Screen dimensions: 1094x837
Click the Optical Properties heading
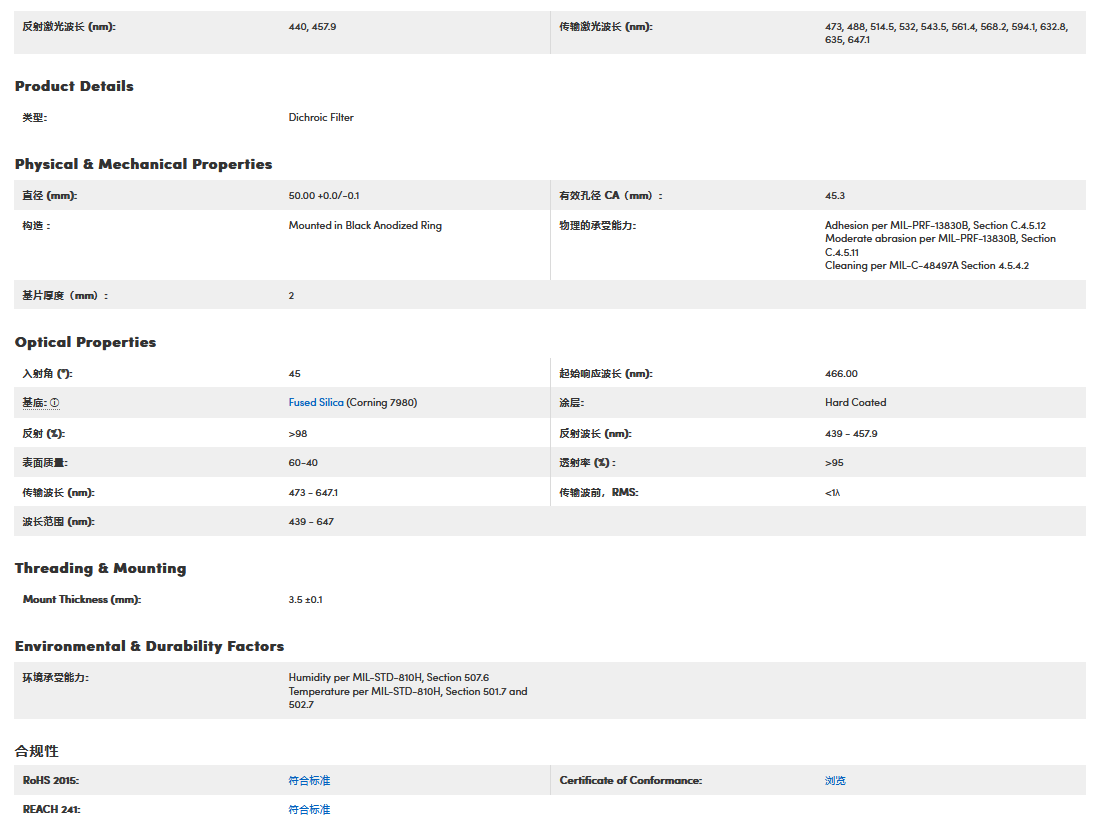click(85, 342)
